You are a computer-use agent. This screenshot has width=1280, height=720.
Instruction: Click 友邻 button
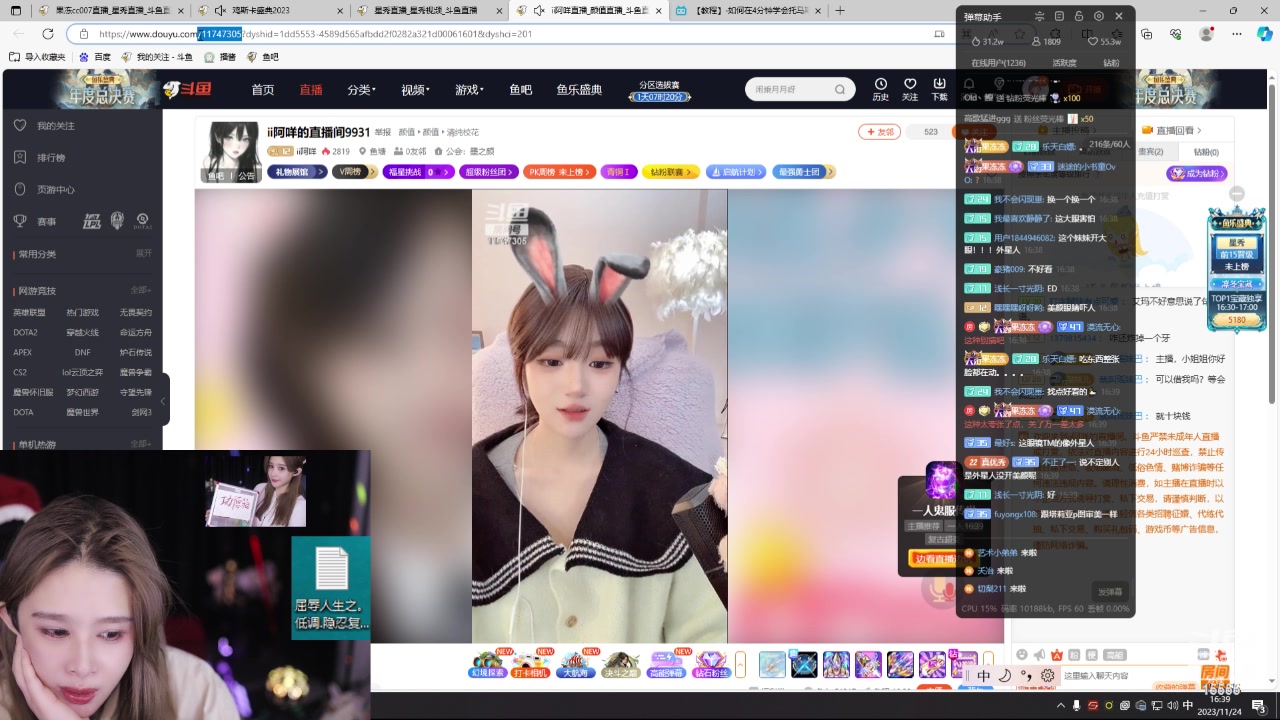[879, 132]
